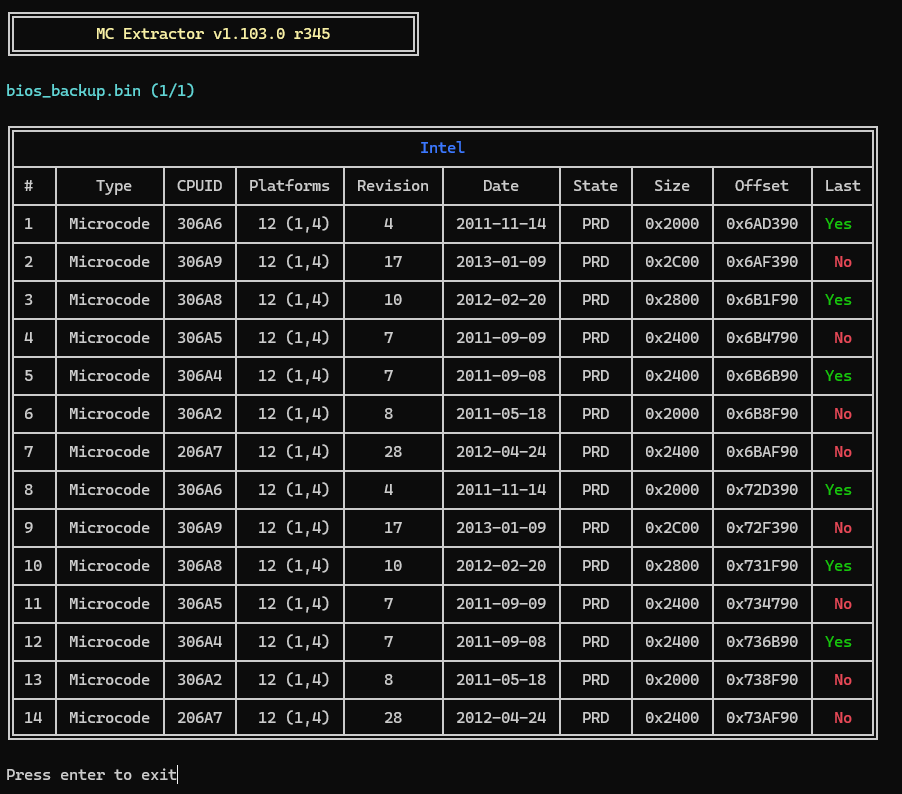Screen dimensions: 902x794
Task: Click the Offset column header
Action: pyautogui.click(x=761, y=186)
